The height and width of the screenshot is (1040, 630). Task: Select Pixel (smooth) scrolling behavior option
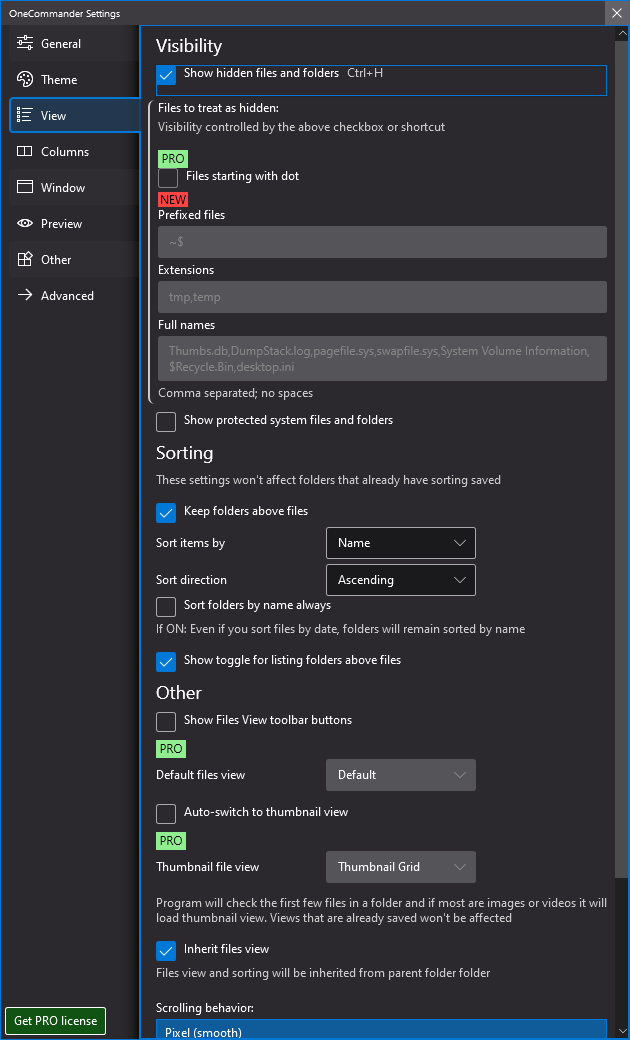[x=381, y=1031]
